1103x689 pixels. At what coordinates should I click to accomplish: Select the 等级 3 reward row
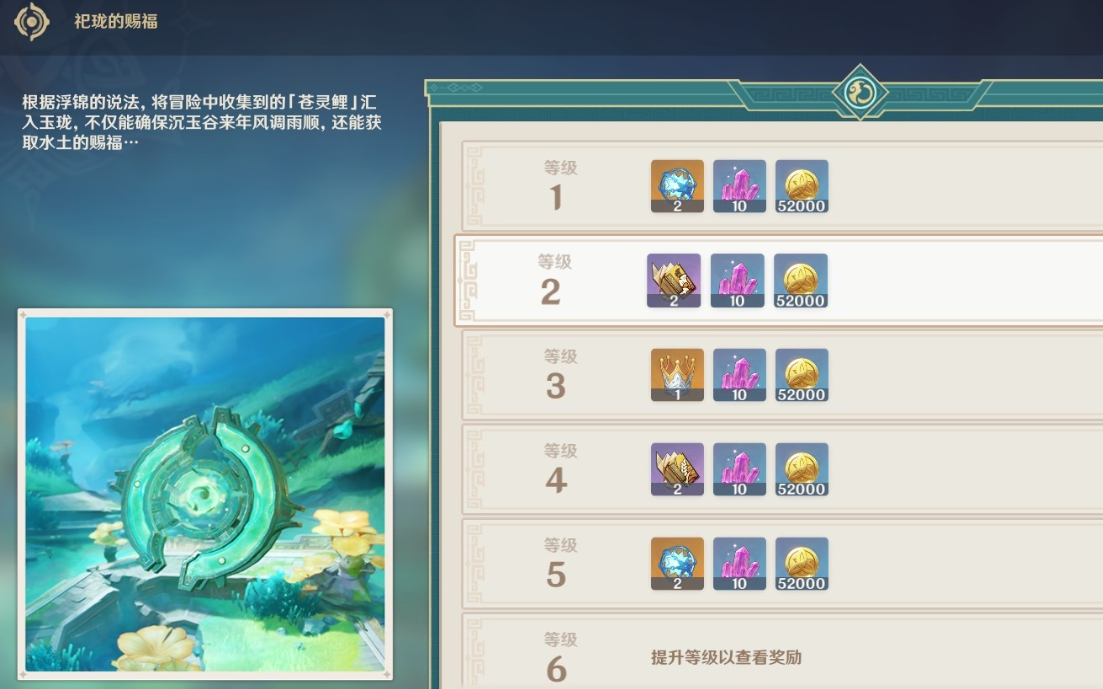(782, 374)
